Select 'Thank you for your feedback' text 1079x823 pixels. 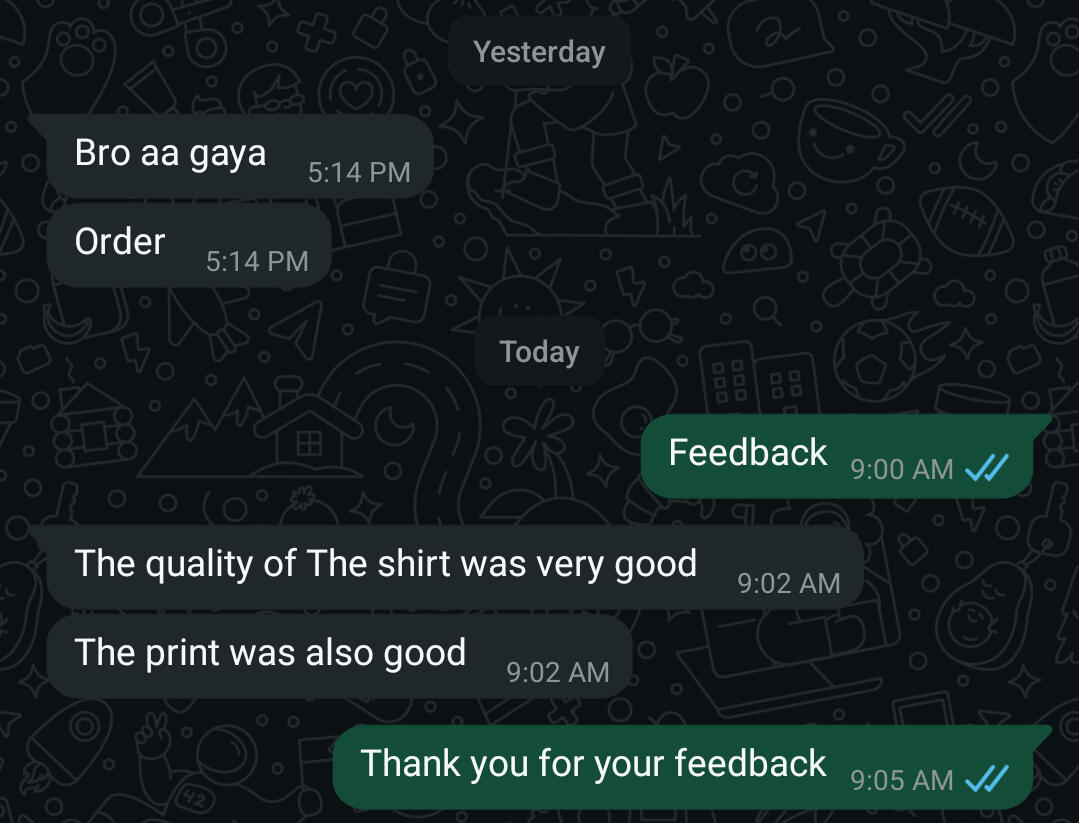tap(593, 763)
